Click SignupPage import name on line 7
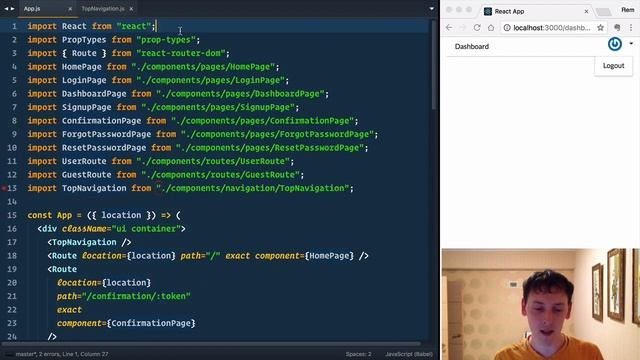The image size is (640, 360). click(87, 107)
